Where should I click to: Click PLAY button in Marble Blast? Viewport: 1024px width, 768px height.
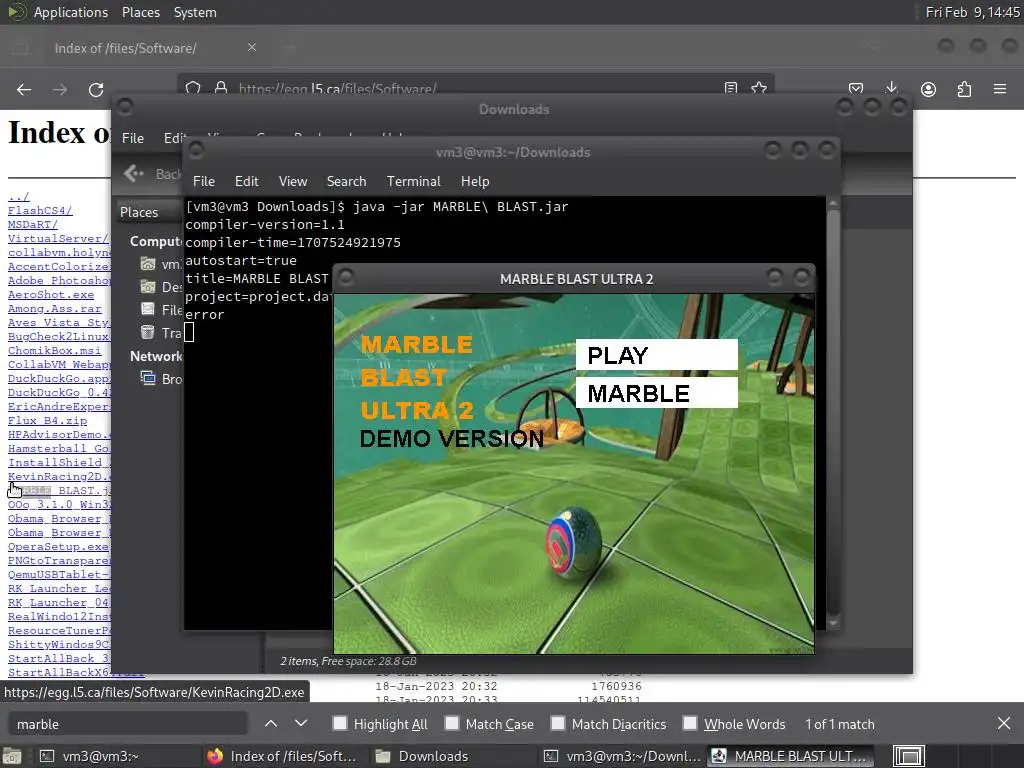click(x=656, y=355)
